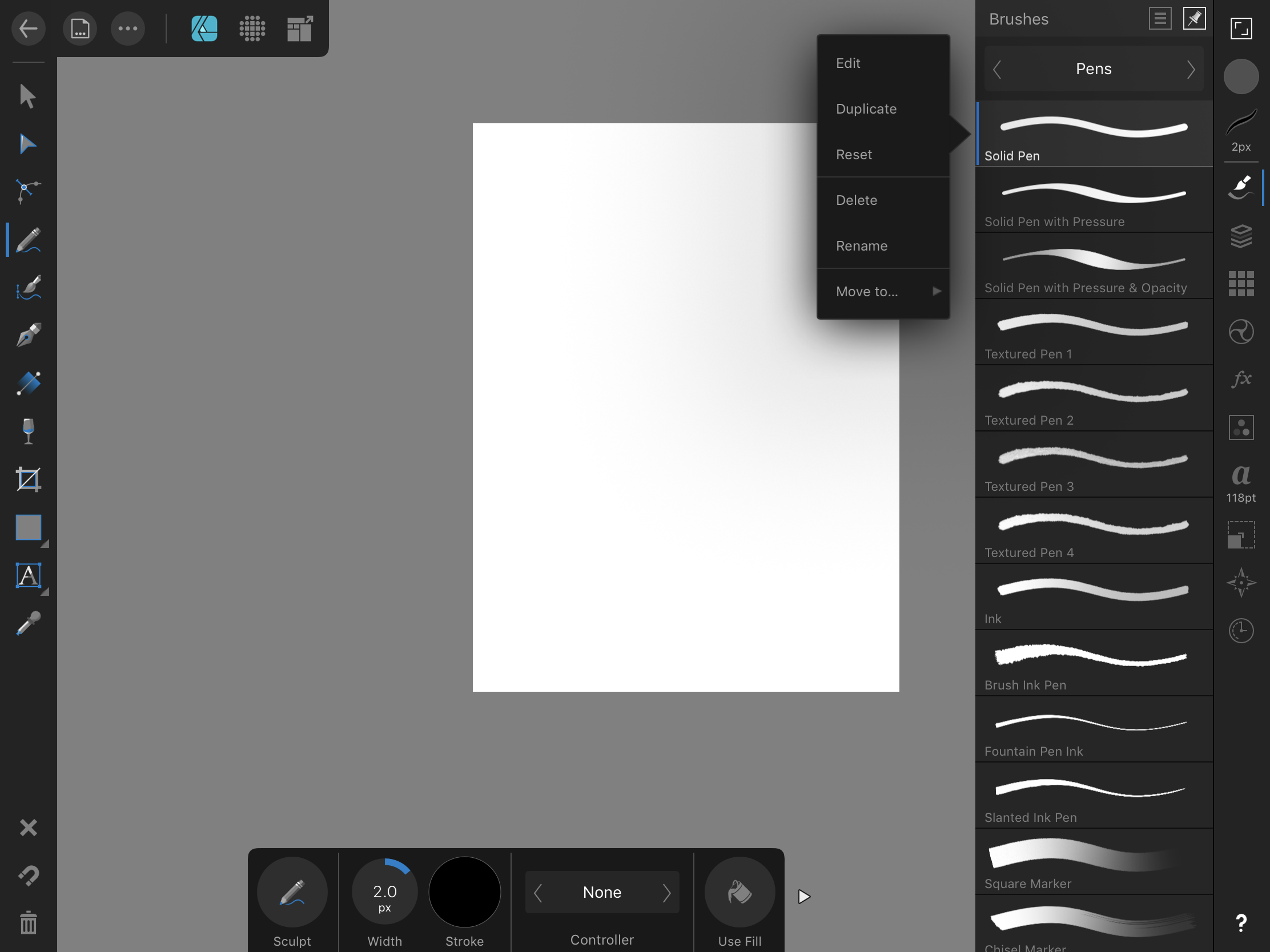Open the black Stroke colour swatch
Viewport: 1270px width, 952px height.
pos(464,892)
